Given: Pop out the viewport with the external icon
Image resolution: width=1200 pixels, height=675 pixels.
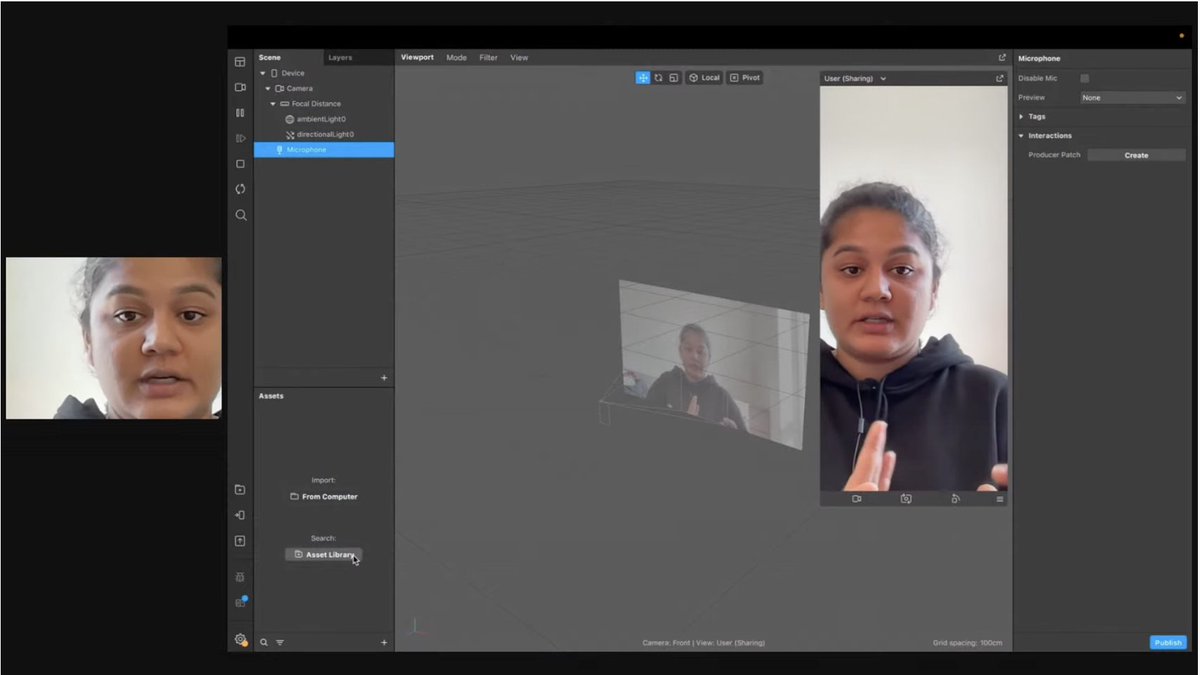Looking at the screenshot, I should (x=1002, y=58).
